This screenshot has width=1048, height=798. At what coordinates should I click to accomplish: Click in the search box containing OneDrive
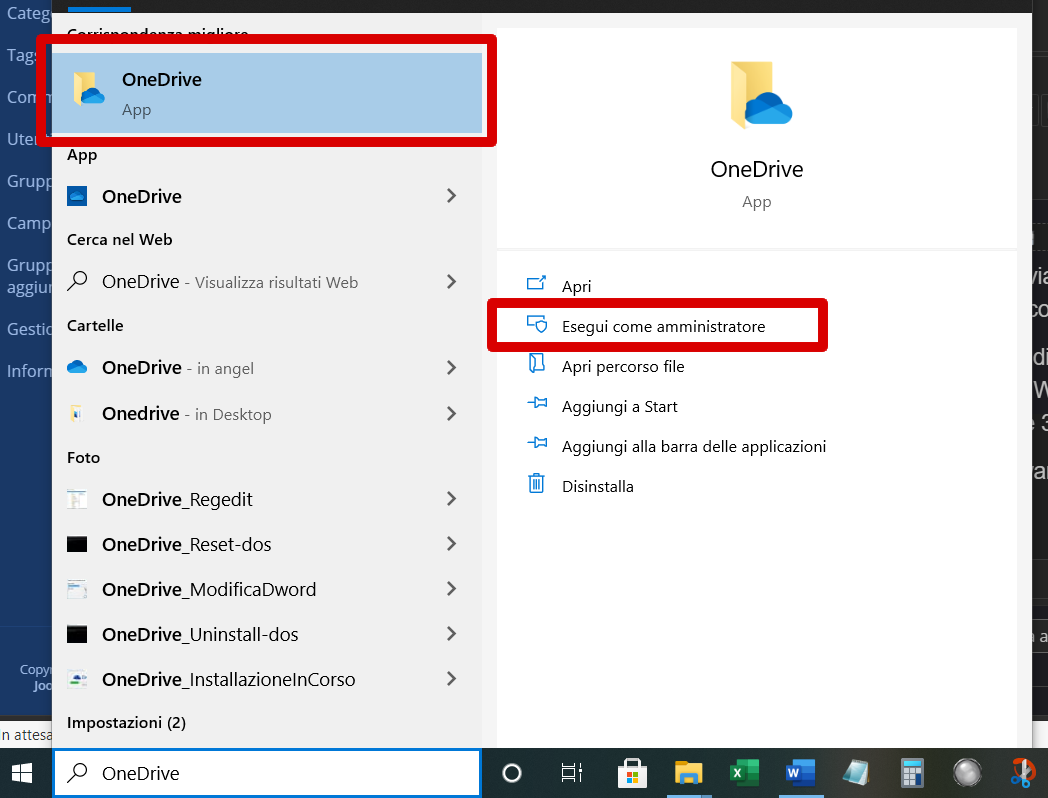(267, 773)
